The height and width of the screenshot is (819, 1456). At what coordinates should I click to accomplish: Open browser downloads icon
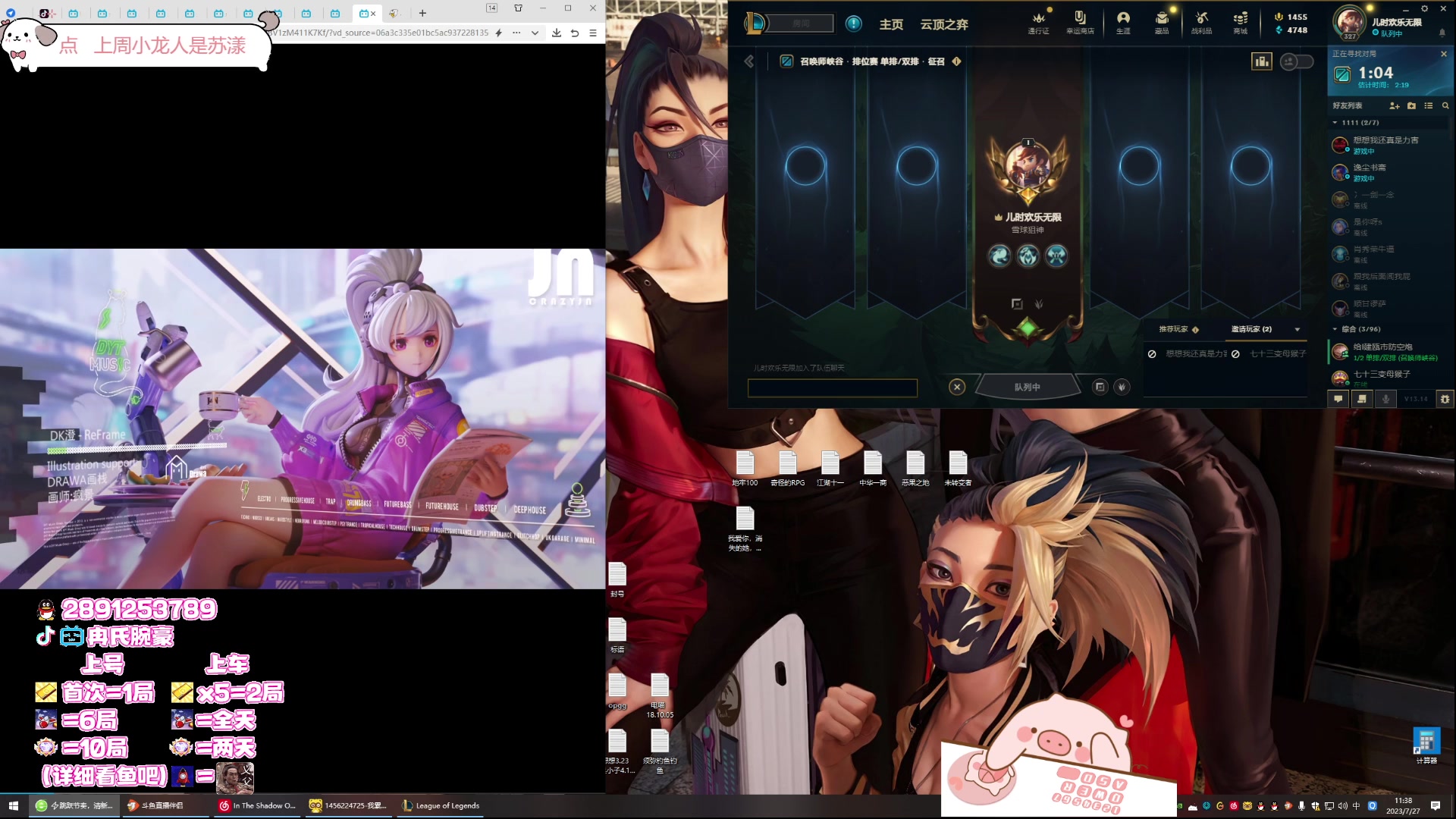coord(557,33)
